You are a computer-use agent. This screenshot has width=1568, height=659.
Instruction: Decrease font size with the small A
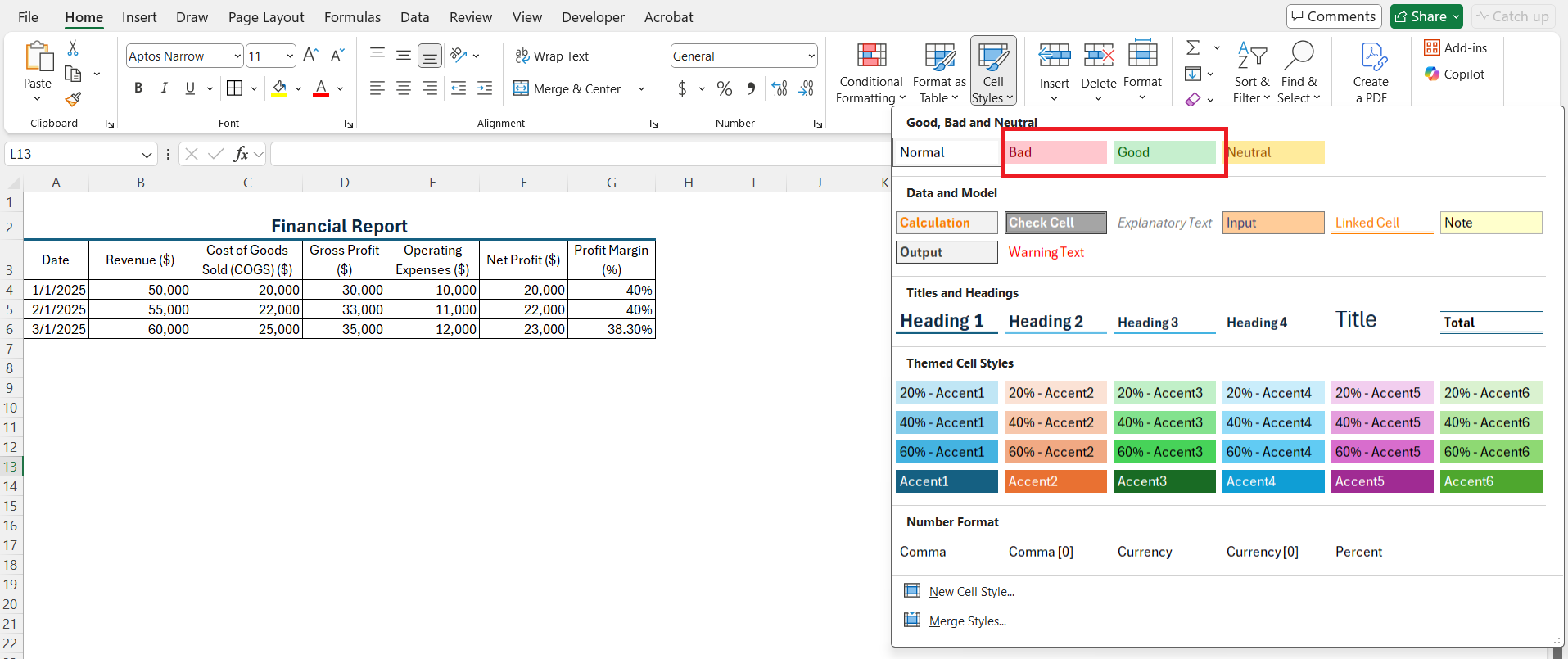(x=337, y=56)
